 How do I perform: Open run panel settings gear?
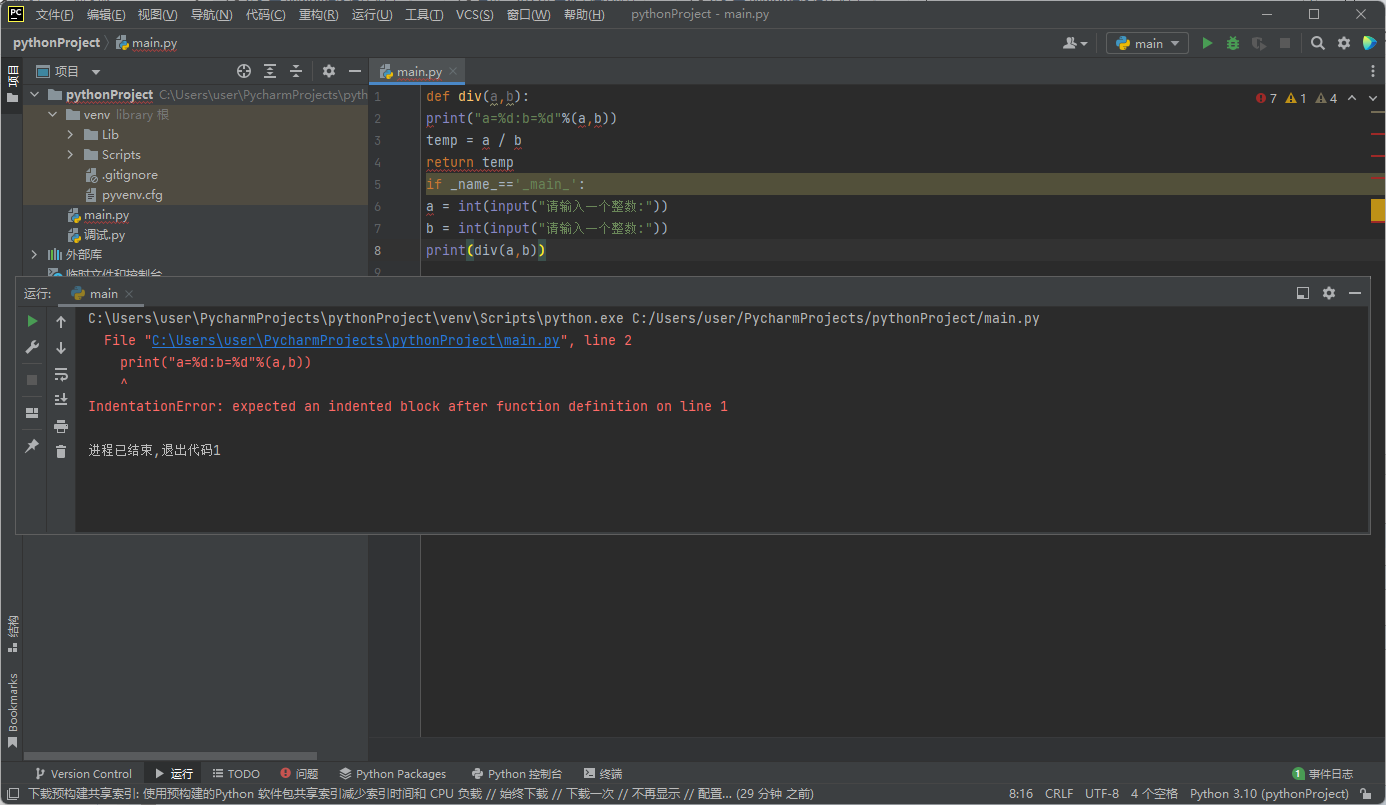1329,293
